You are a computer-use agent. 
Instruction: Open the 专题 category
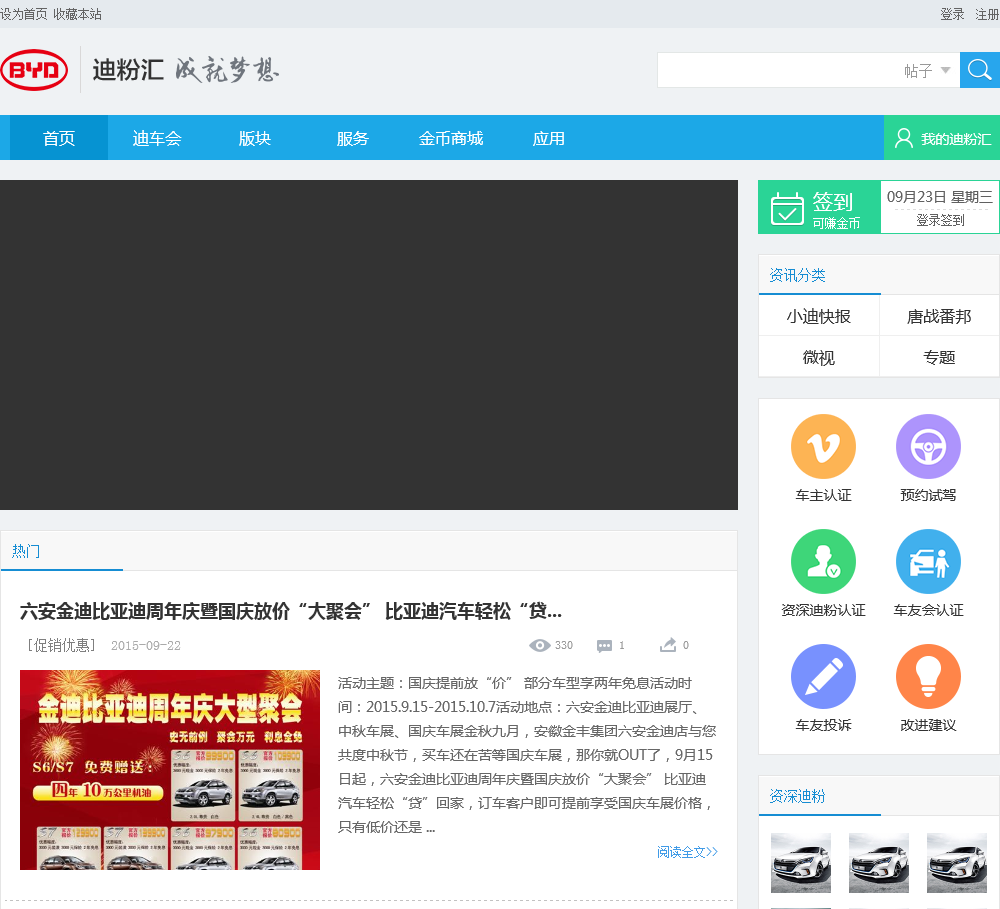click(x=939, y=357)
